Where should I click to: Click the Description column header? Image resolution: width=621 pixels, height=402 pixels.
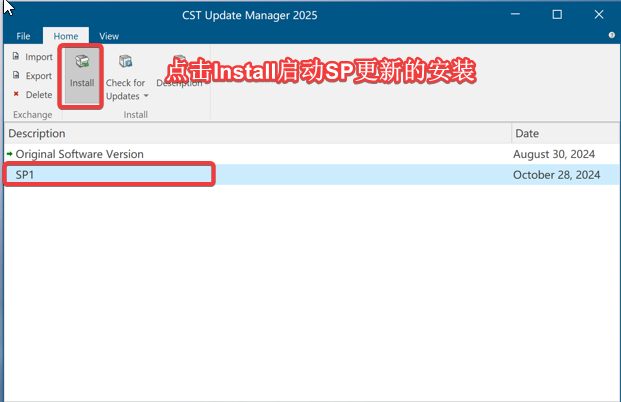[257, 133]
